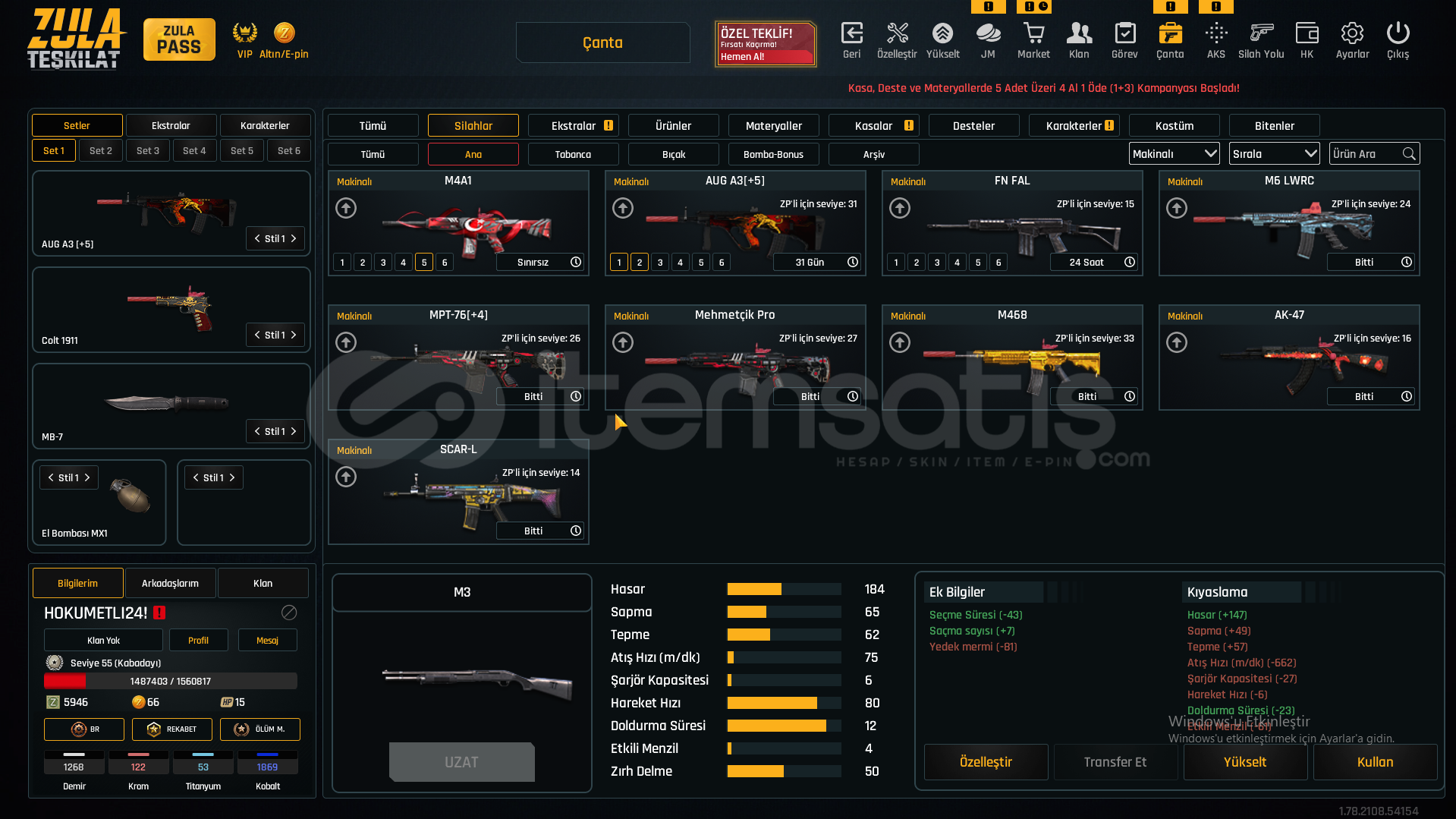Open the JM icon in top bar
This screenshot has width=1456, height=819.
click(x=988, y=33)
